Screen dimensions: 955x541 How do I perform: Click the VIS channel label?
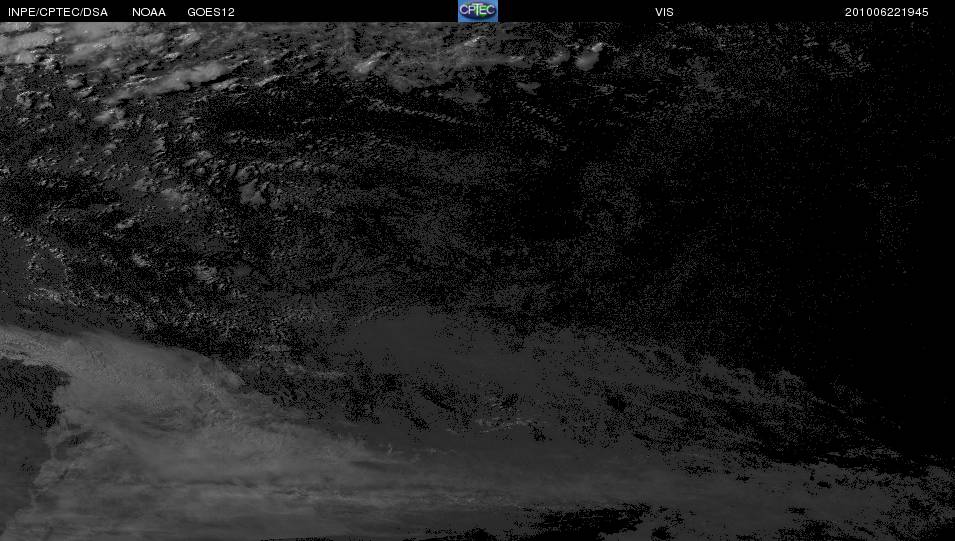[x=664, y=12]
